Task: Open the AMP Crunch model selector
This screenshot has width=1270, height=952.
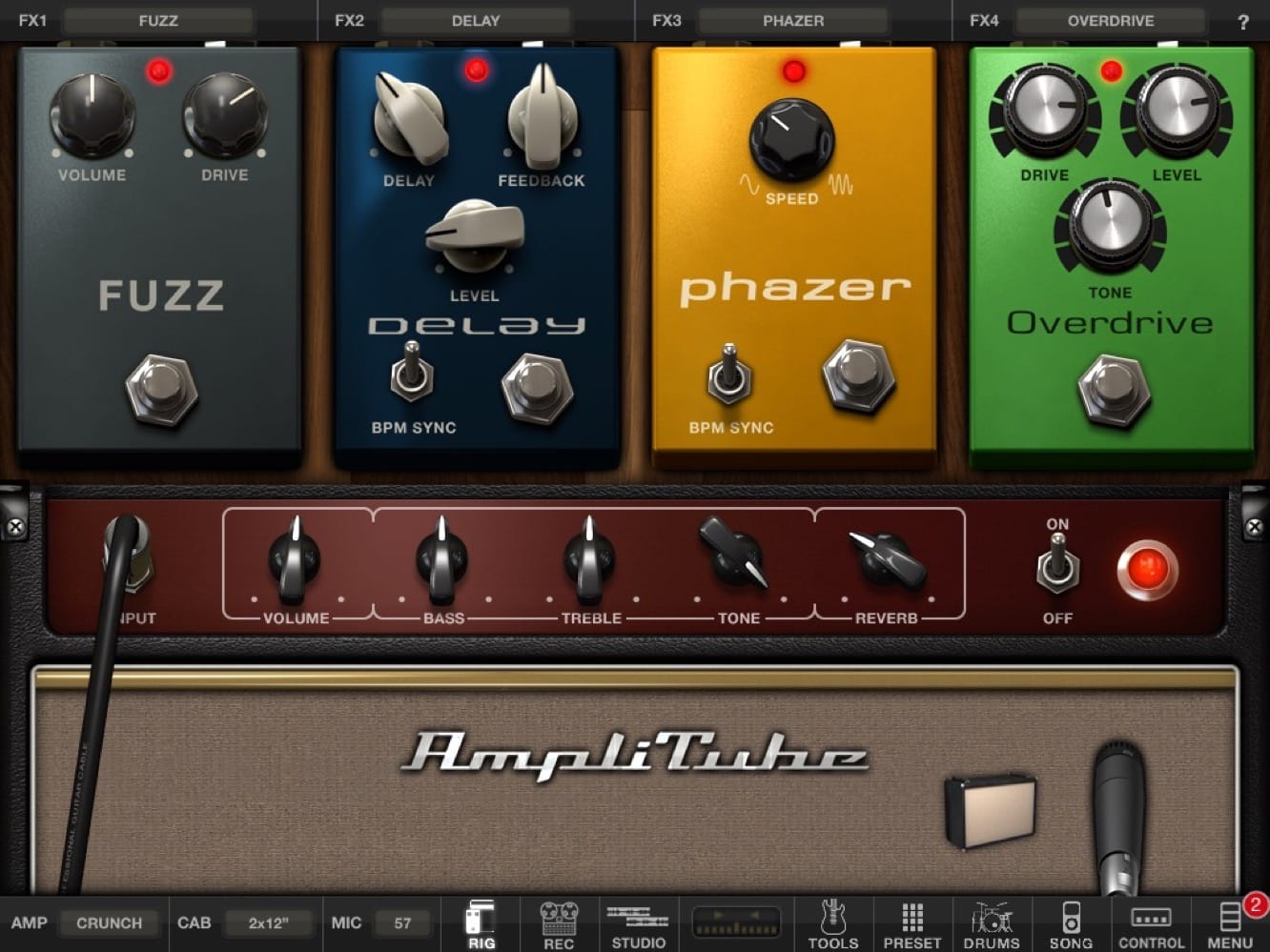Action: 109,922
